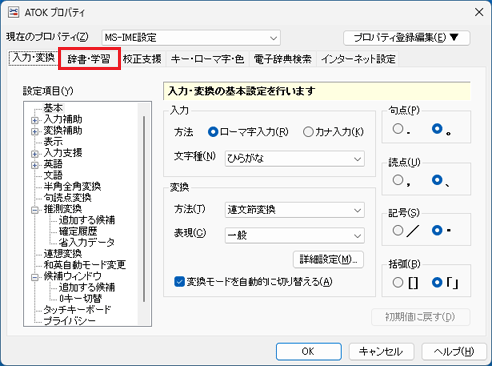Switch to the 辞書・学習 tab

pyautogui.click(x=89, y=59)
